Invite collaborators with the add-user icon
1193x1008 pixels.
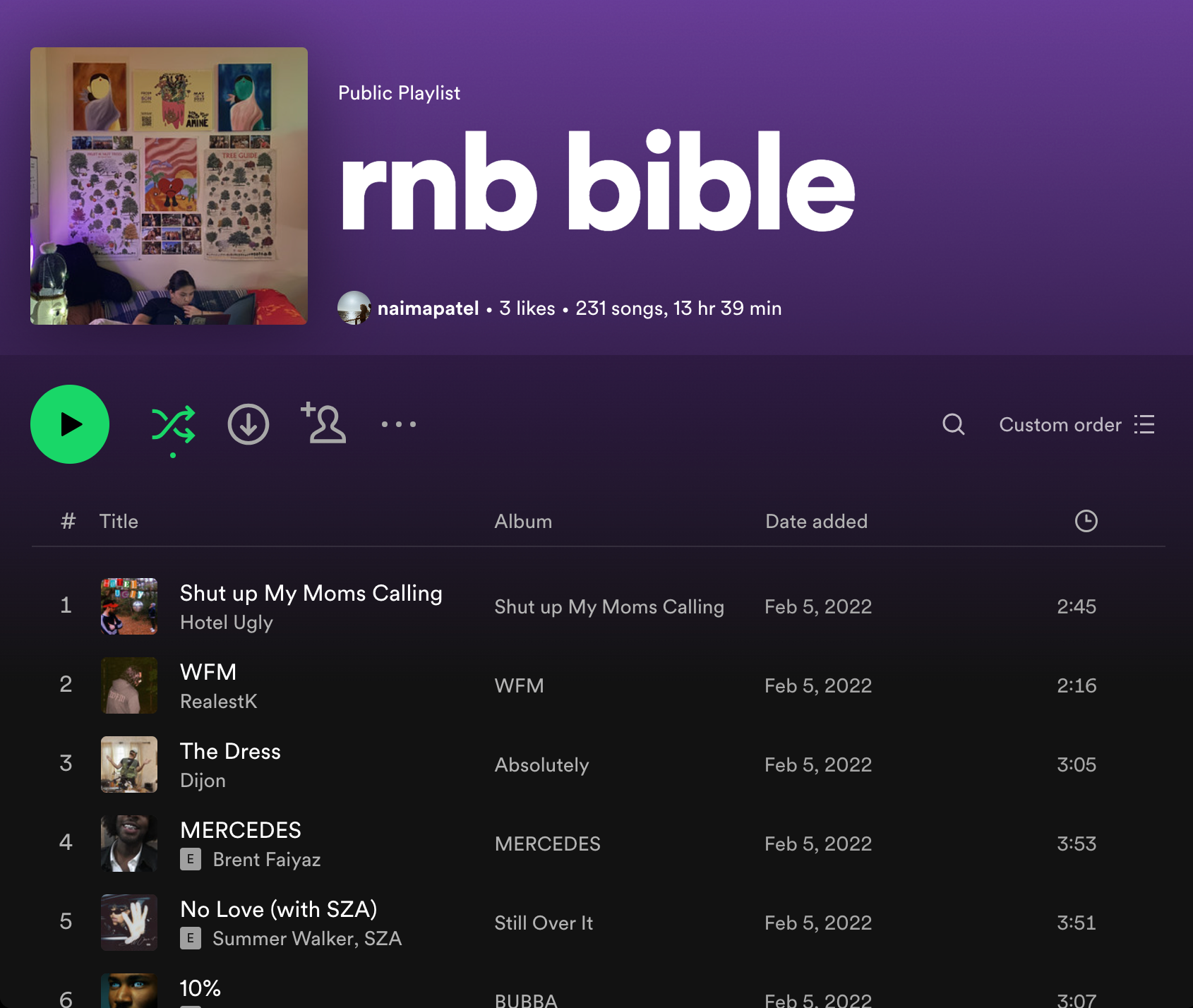coord(324,424)
